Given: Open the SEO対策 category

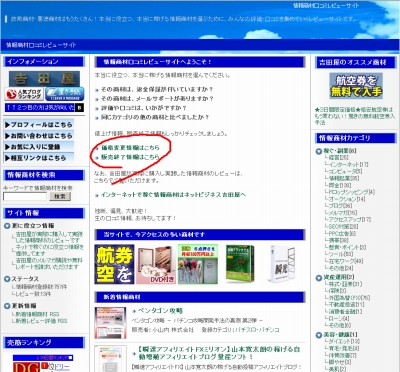Looking at the screenshot, I should tap(343, 227).
